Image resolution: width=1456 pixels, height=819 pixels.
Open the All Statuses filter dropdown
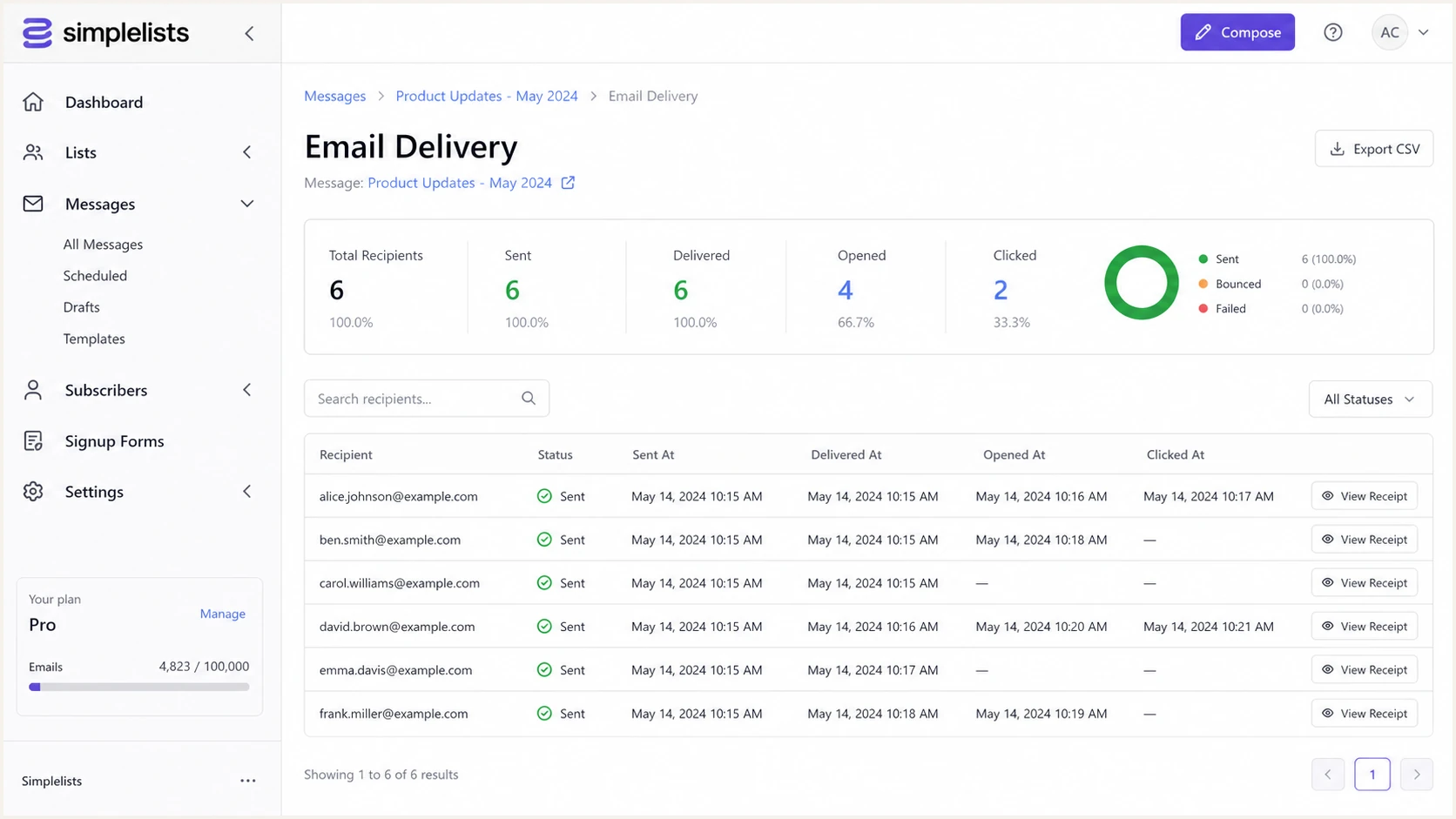point(1370,399)
